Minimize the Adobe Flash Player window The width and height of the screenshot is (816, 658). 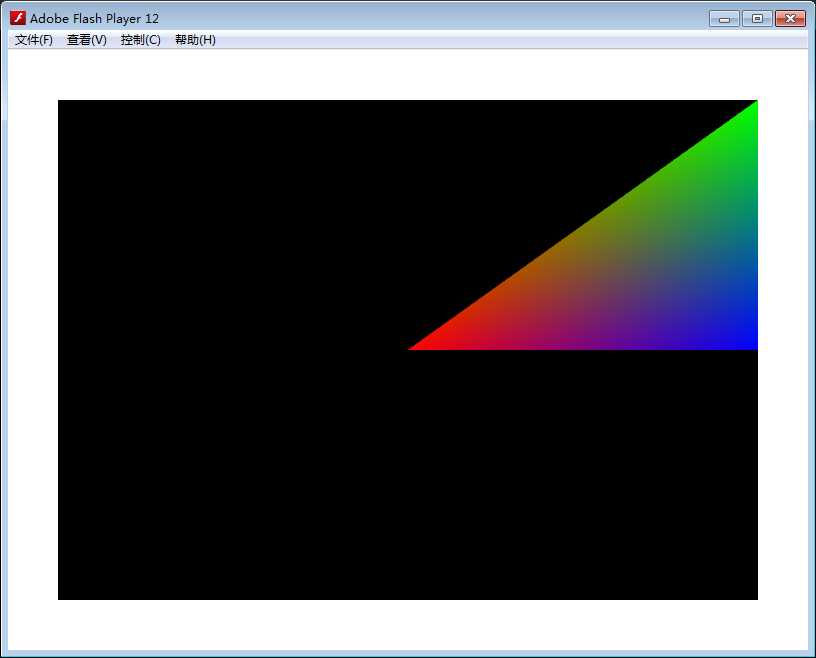[x=724, y=19]
